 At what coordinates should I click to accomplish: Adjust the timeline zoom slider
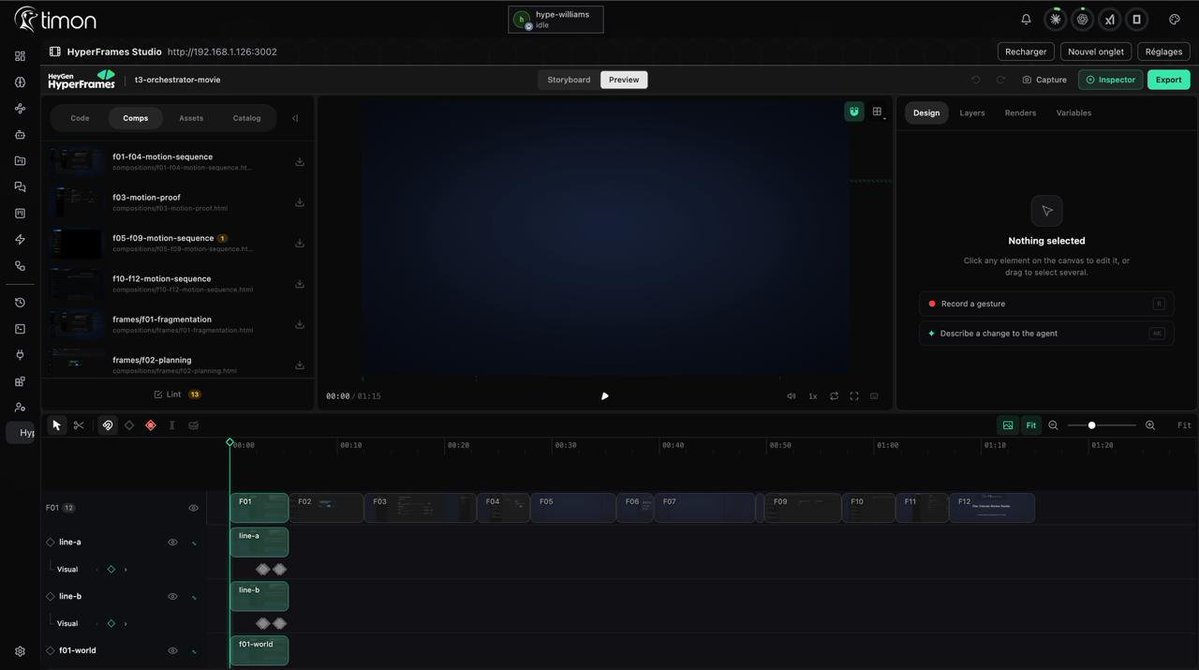[1102, 425]
